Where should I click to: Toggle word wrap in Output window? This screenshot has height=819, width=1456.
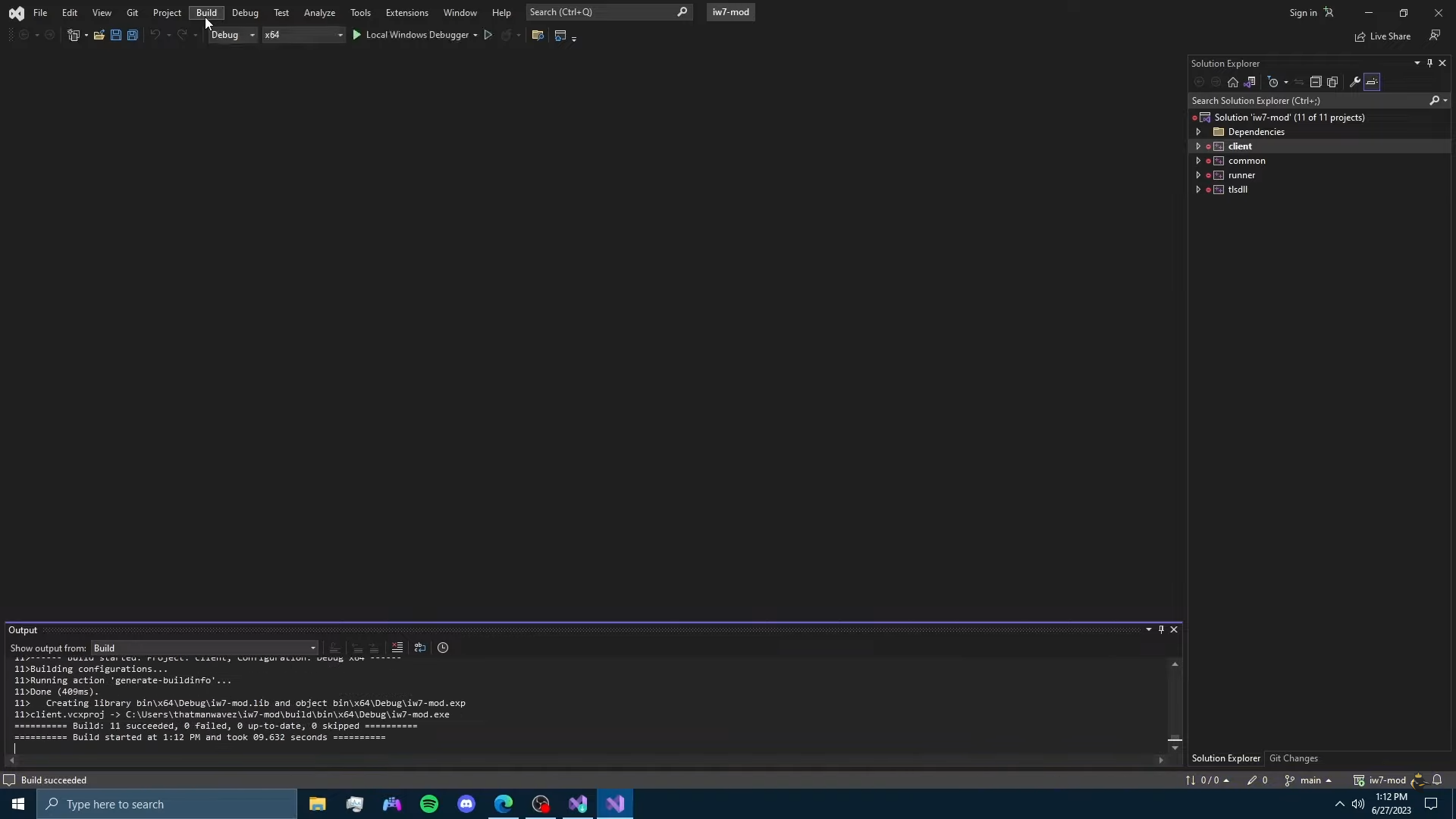coord(420,648)
